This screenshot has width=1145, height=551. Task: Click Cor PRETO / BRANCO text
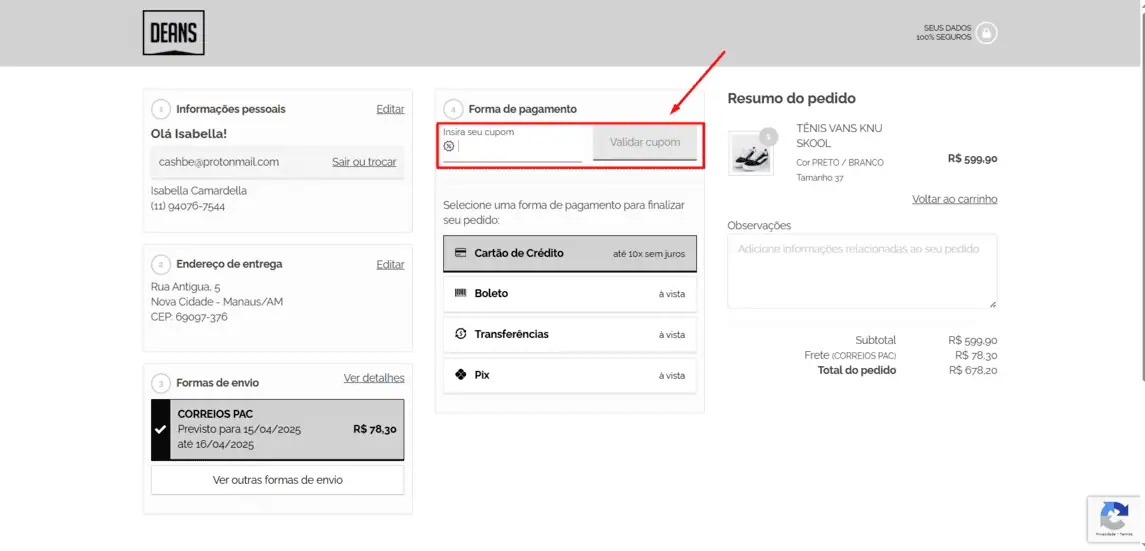(840, 163)
